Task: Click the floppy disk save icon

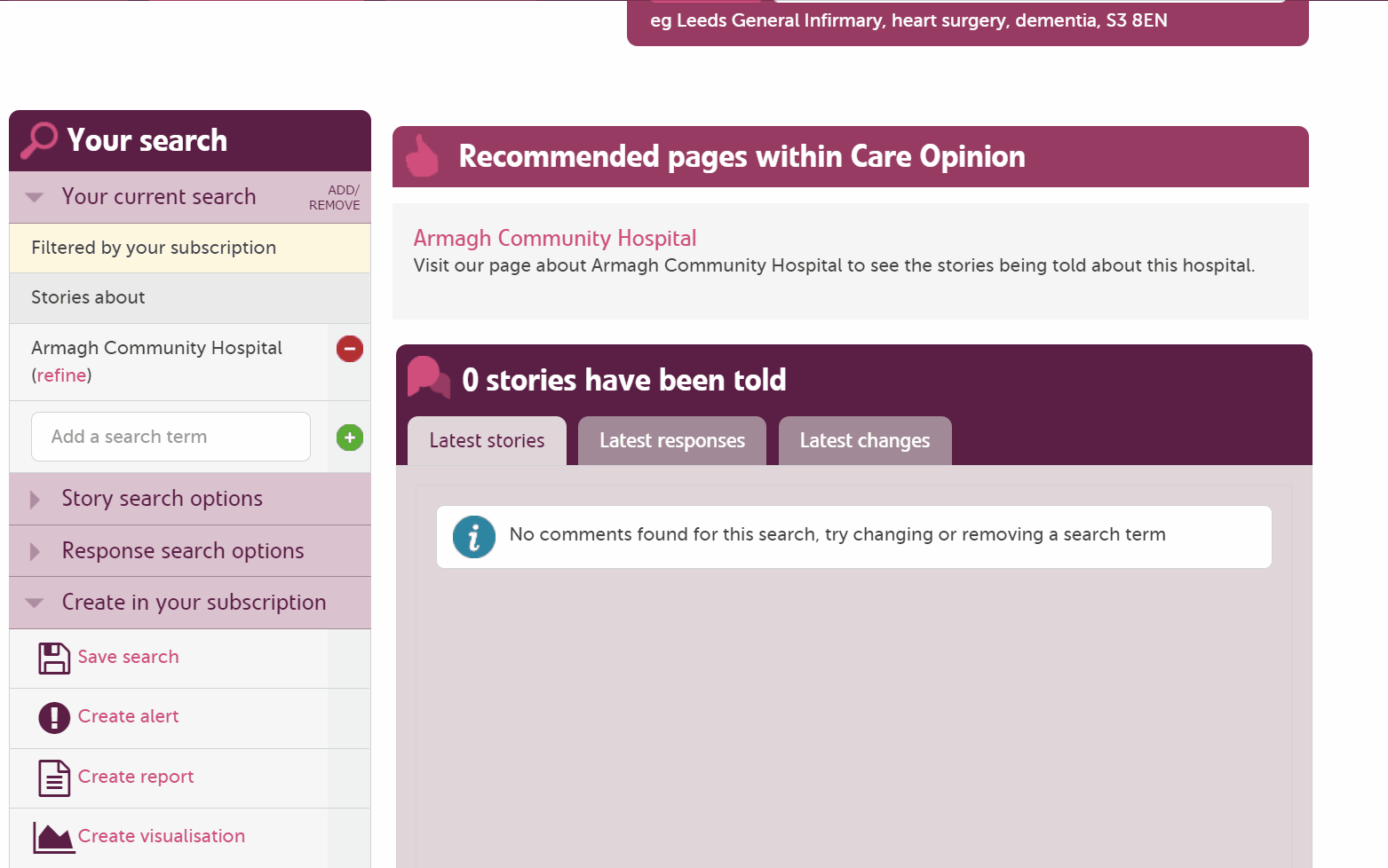Action: 54,658
